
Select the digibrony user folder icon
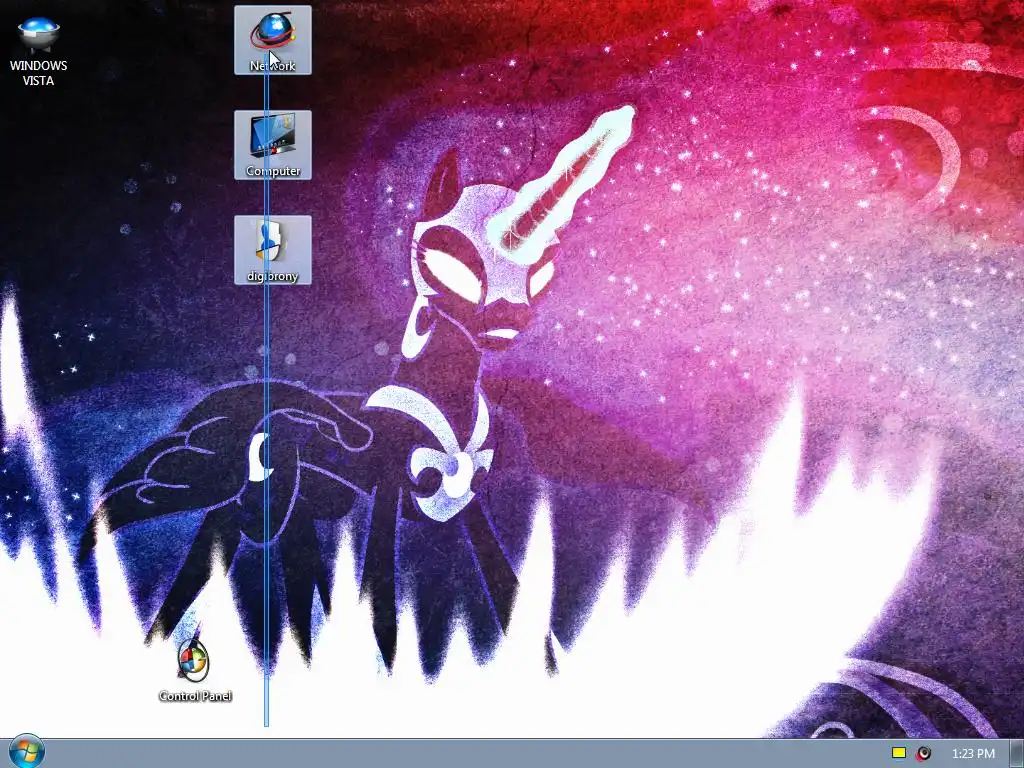click(x=273, y=250)
